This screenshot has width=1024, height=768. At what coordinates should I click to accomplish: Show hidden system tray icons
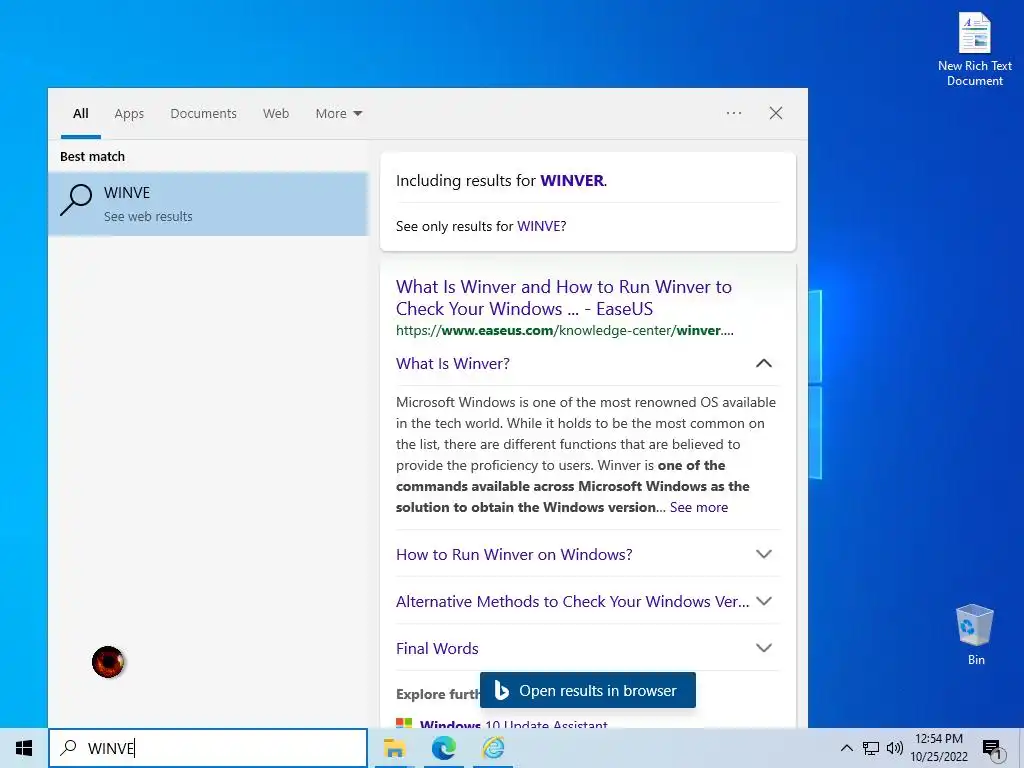[x=846, y=748]
